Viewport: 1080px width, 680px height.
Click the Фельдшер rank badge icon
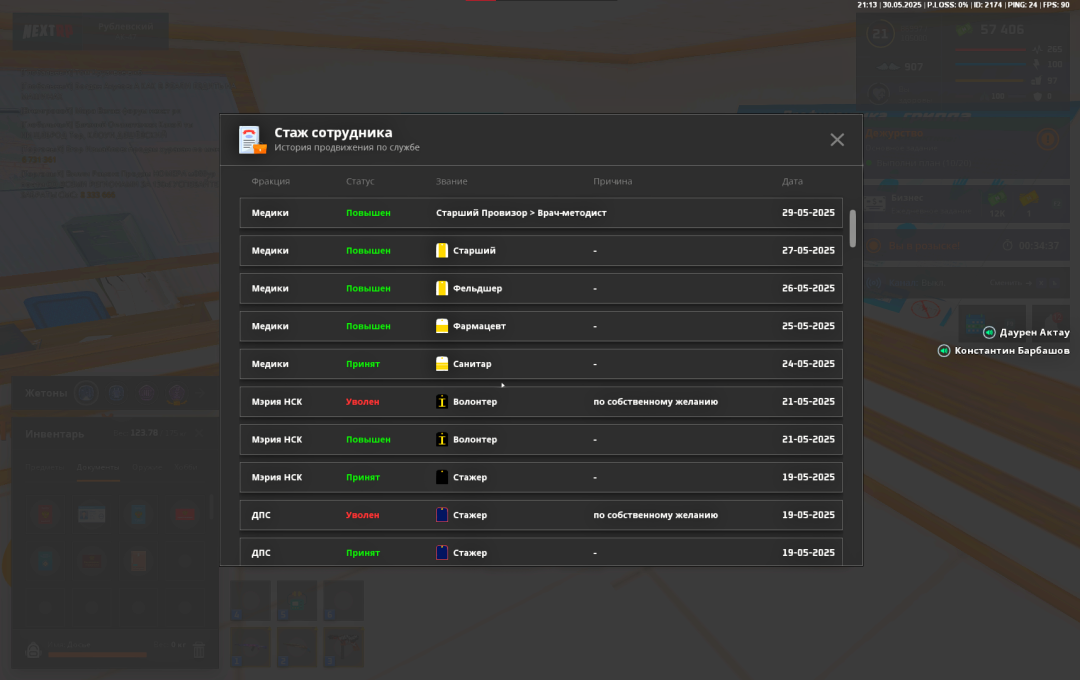point(442,289)
